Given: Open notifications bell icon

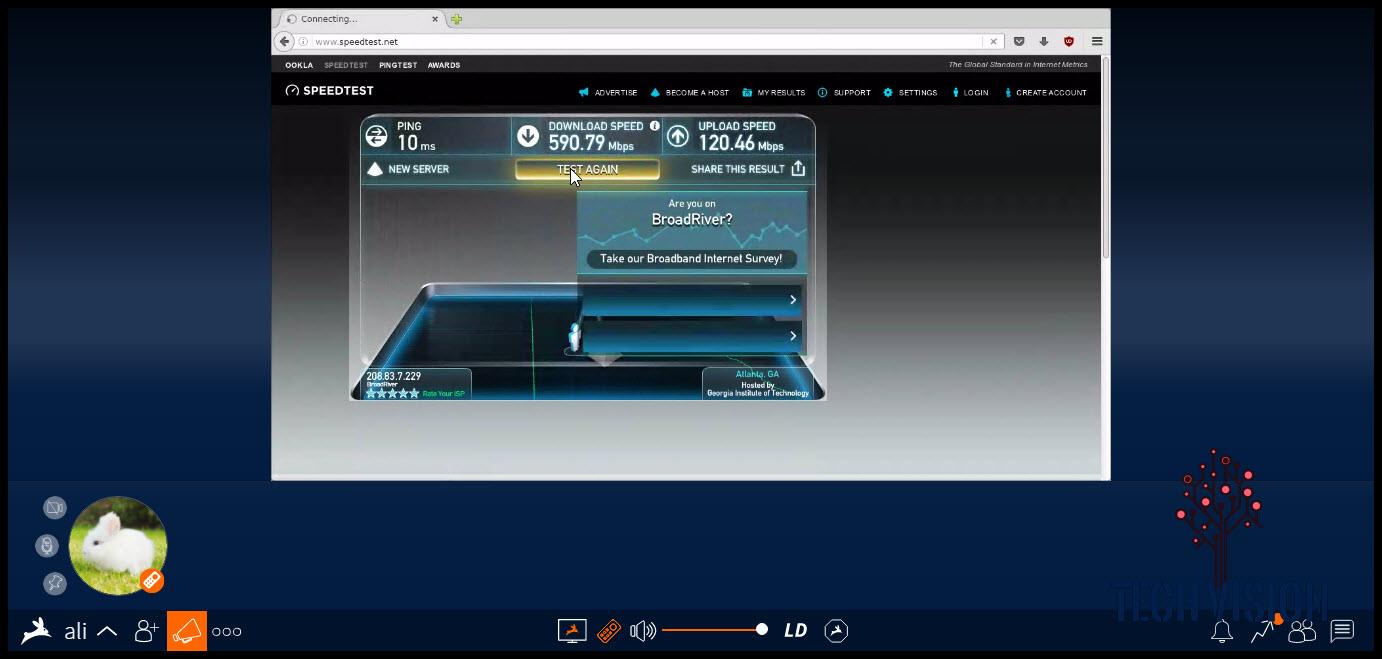Looking at the screenshot, I should [1221, 631].
